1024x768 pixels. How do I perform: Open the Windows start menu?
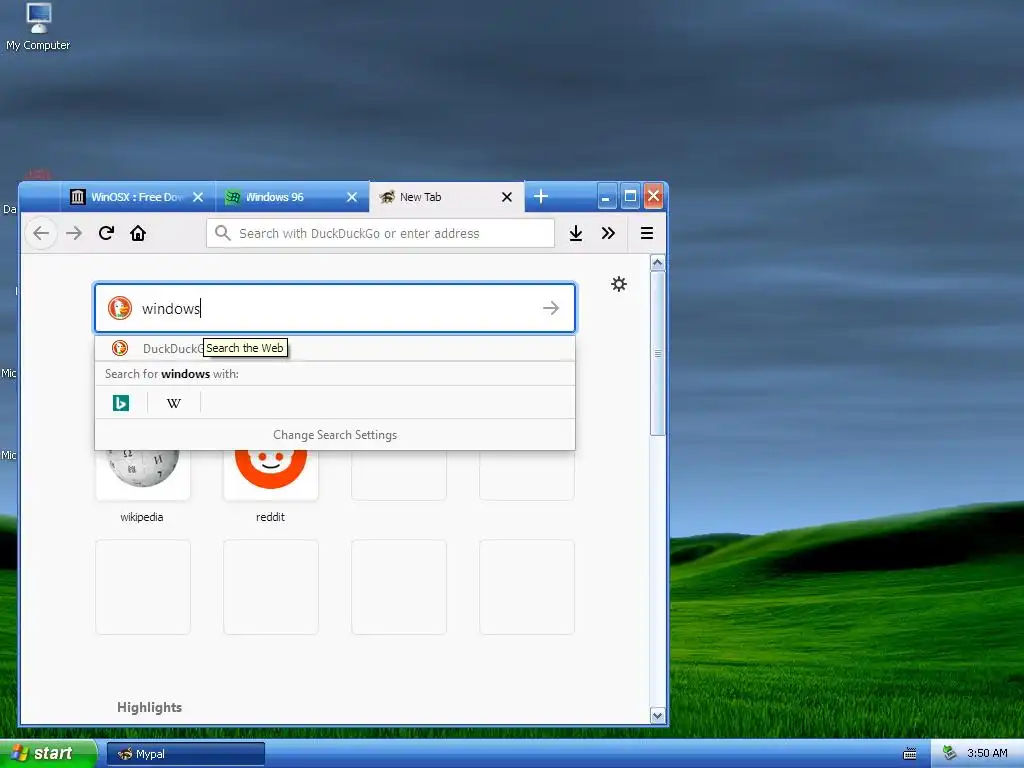(x=48, y=753)
